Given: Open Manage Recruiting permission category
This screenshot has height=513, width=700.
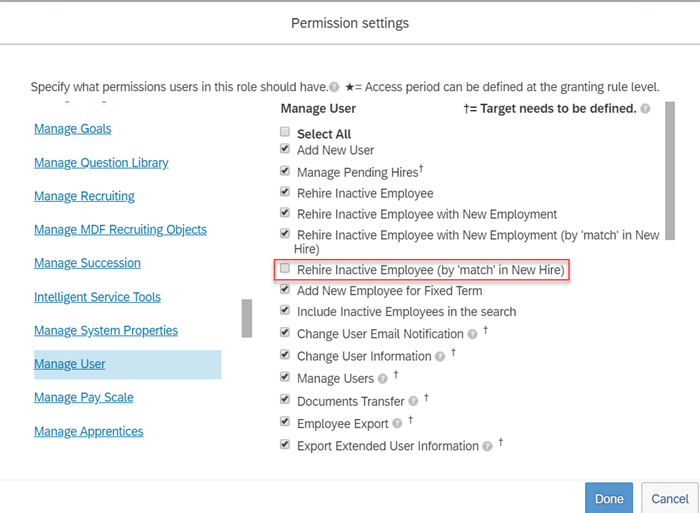Looking at the screenshot, I should (x=84, y=196).
